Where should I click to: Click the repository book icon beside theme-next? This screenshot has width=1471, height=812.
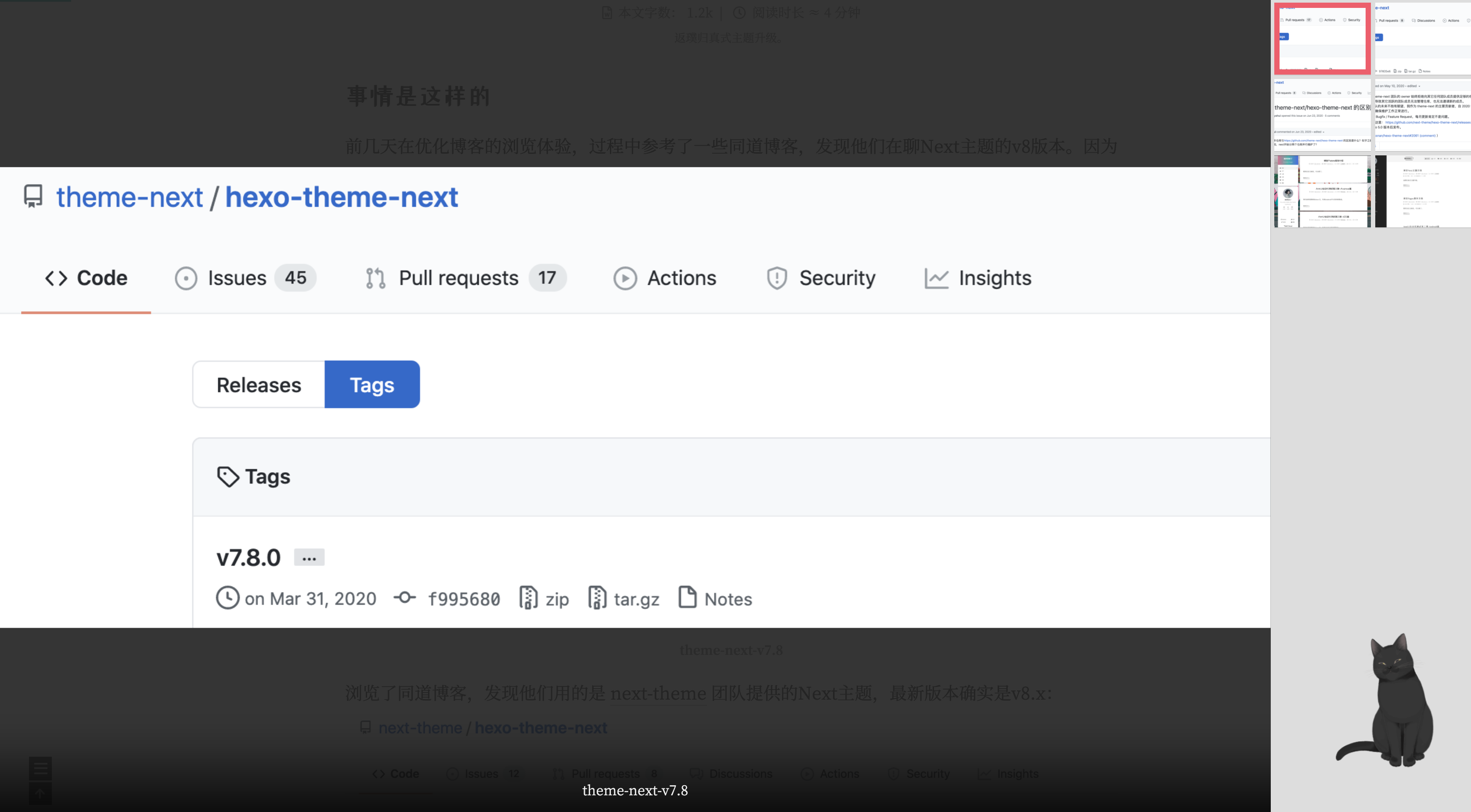33,196
